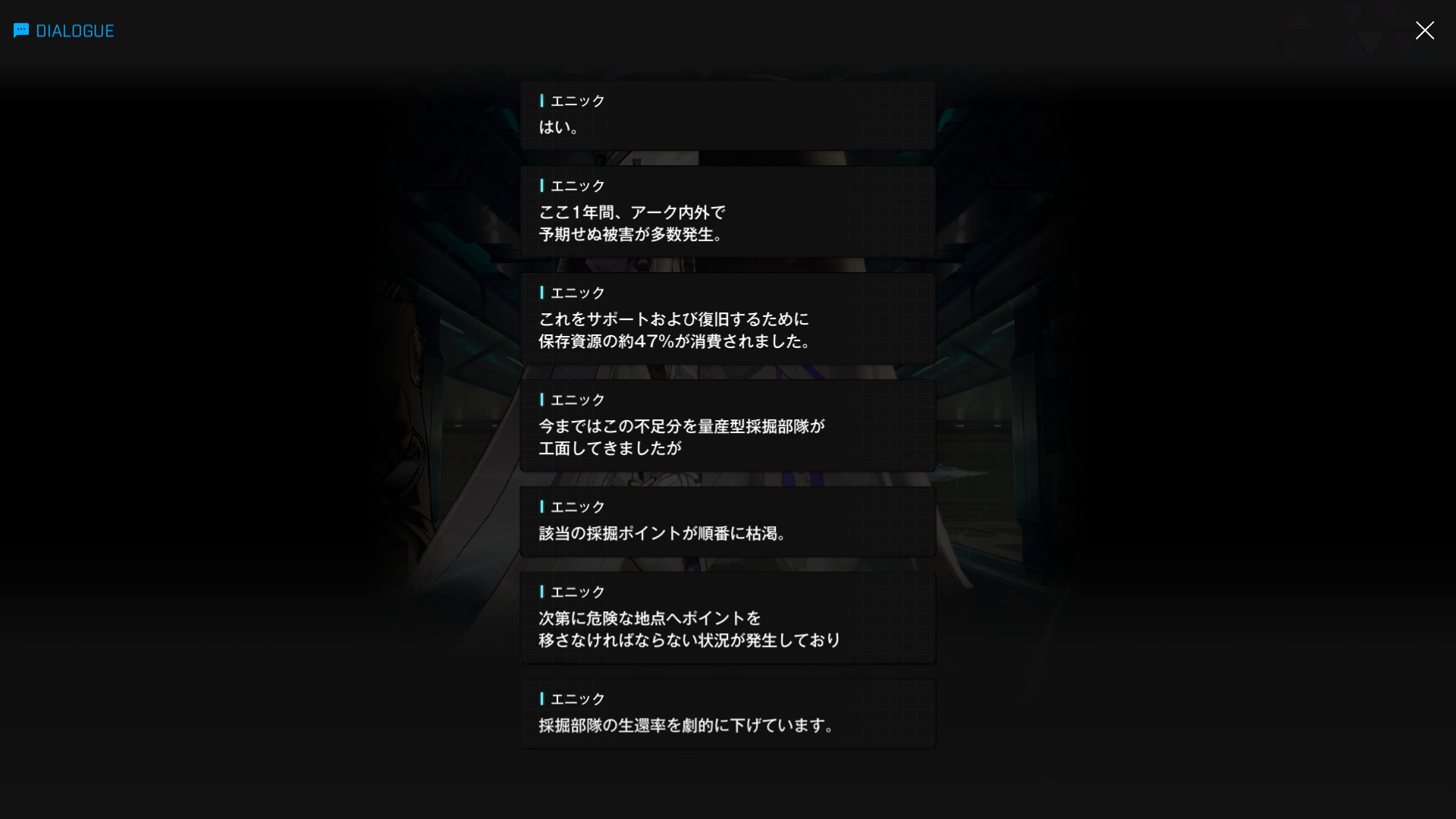Image resolution: width=1456 pixels, height=819 pixels.
Task: Click the line '移さなければならない状況が発生しており'
Action: coord(690,641)
